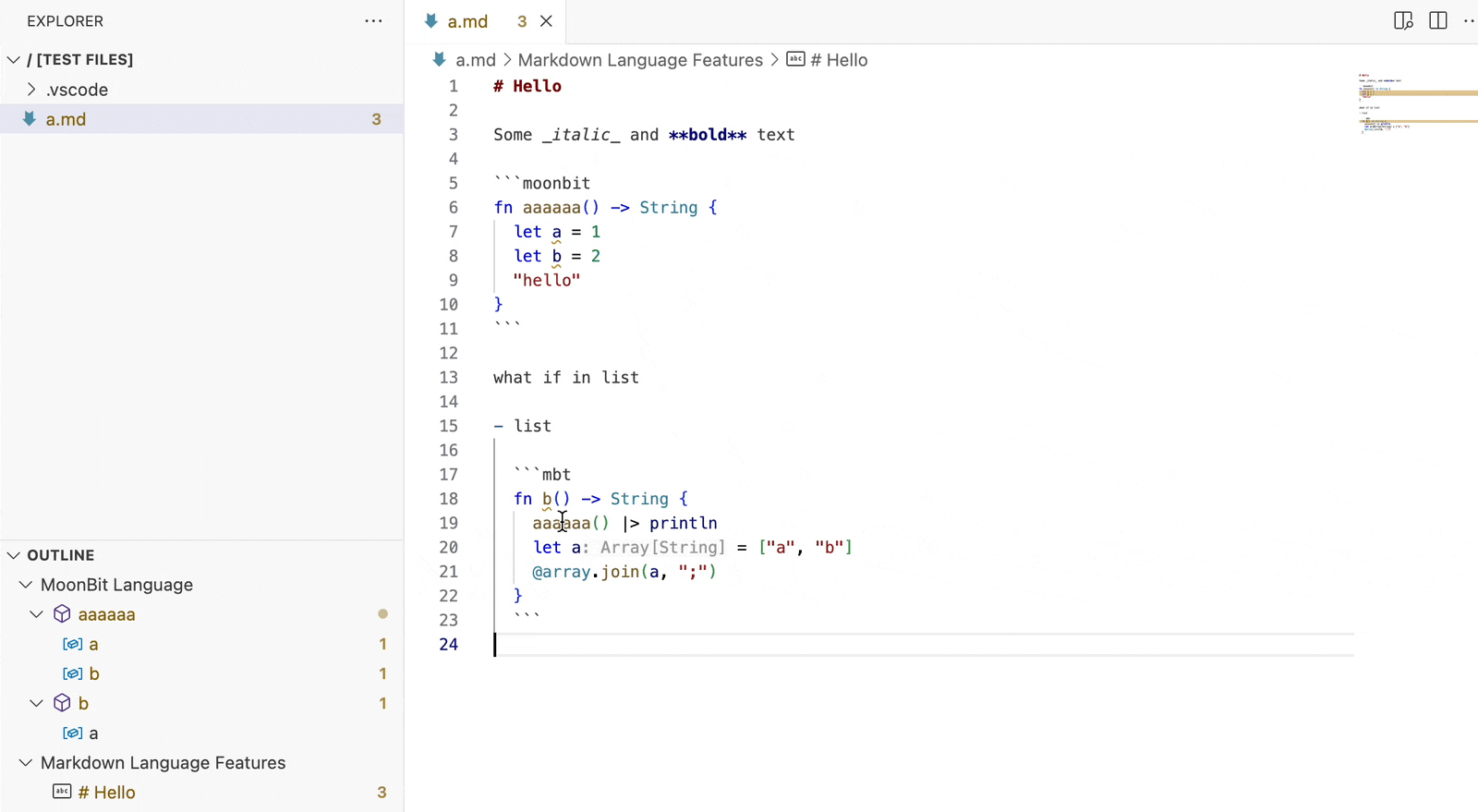1478x812 pixels.
Task: Collapse the OUTLINE panel
Action: [14, 555]
